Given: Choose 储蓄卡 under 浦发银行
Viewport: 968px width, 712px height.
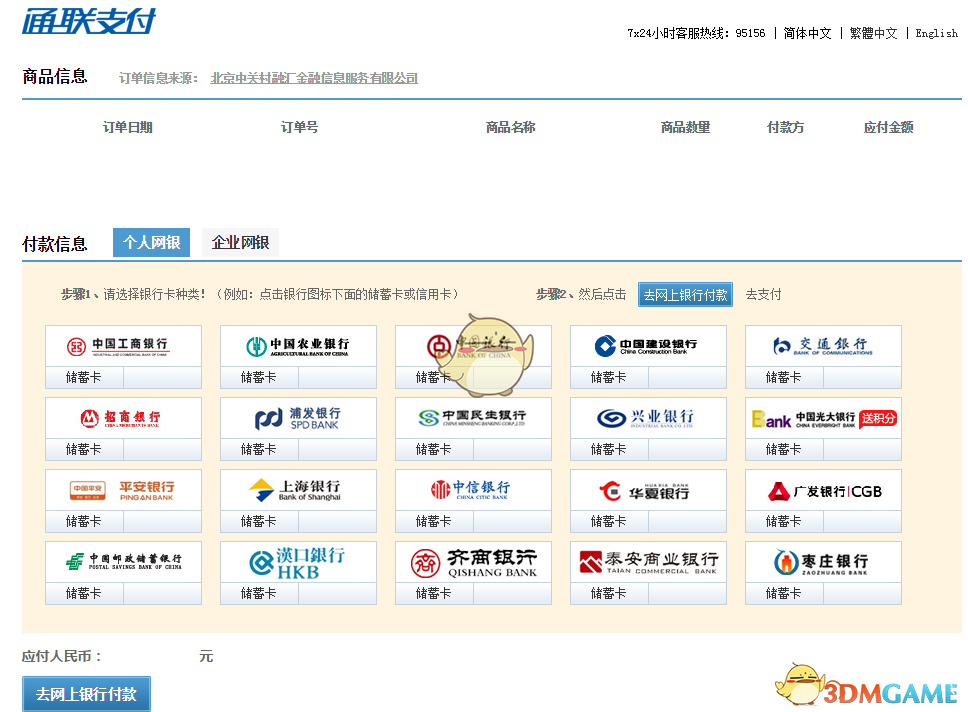Looking at the screenshot, I should click(x=259, y=450).
